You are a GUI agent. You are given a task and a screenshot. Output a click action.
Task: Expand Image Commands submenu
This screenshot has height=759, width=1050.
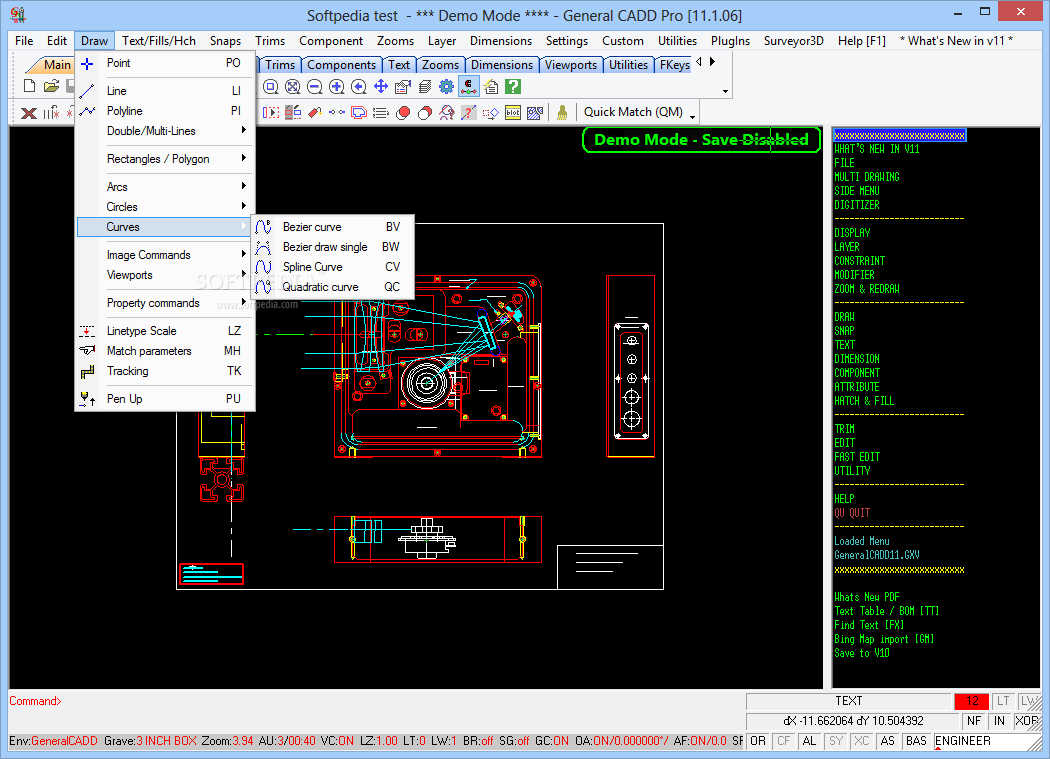pos(165,255)
